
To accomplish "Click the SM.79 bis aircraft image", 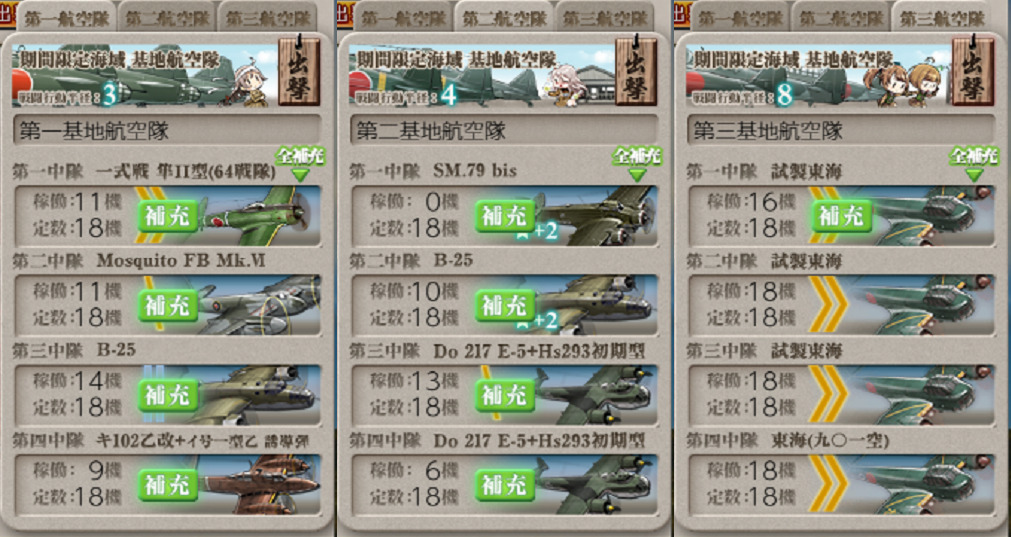I will [596, 215].
